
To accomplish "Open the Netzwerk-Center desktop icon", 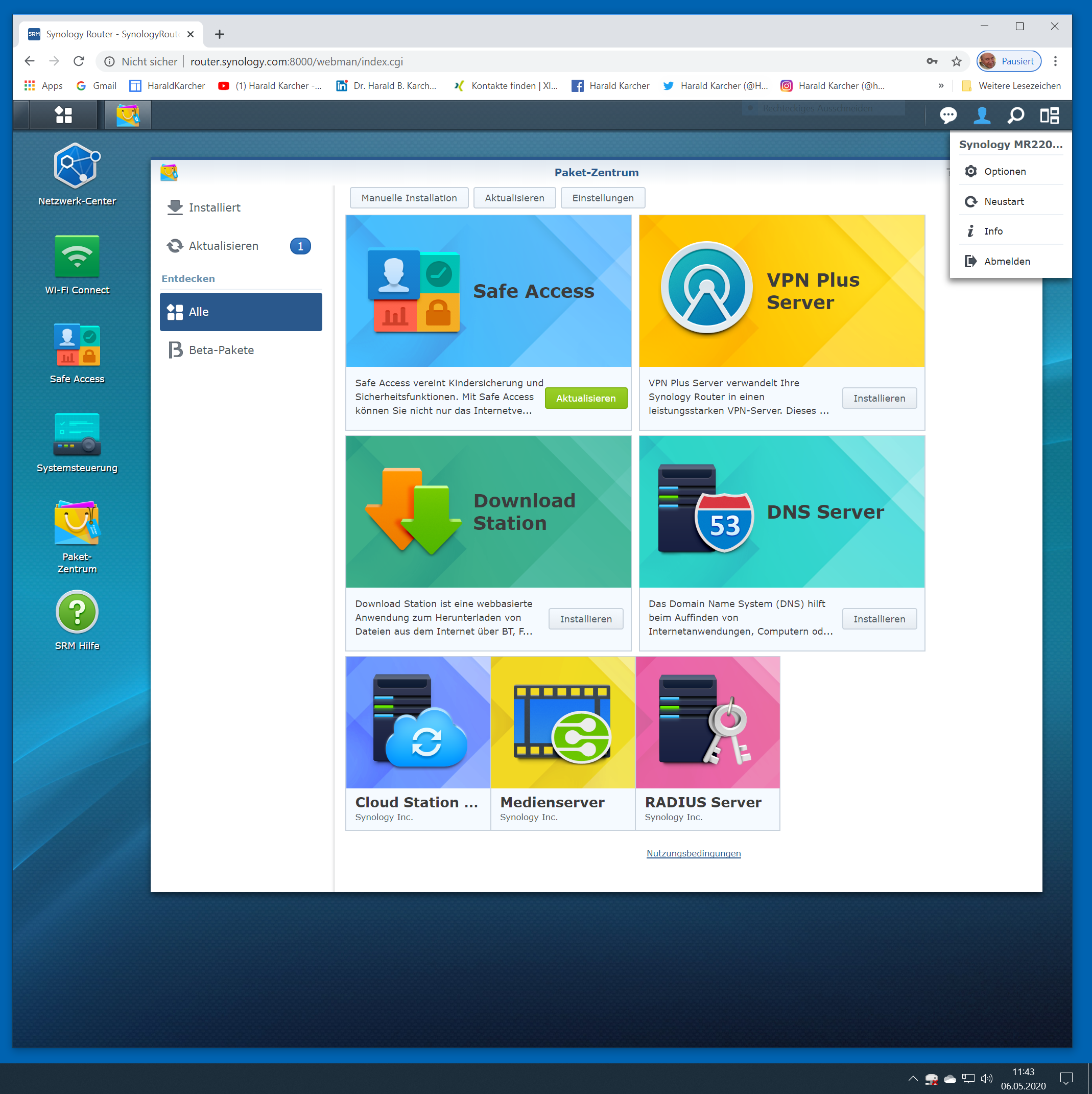I will point(77,166).
